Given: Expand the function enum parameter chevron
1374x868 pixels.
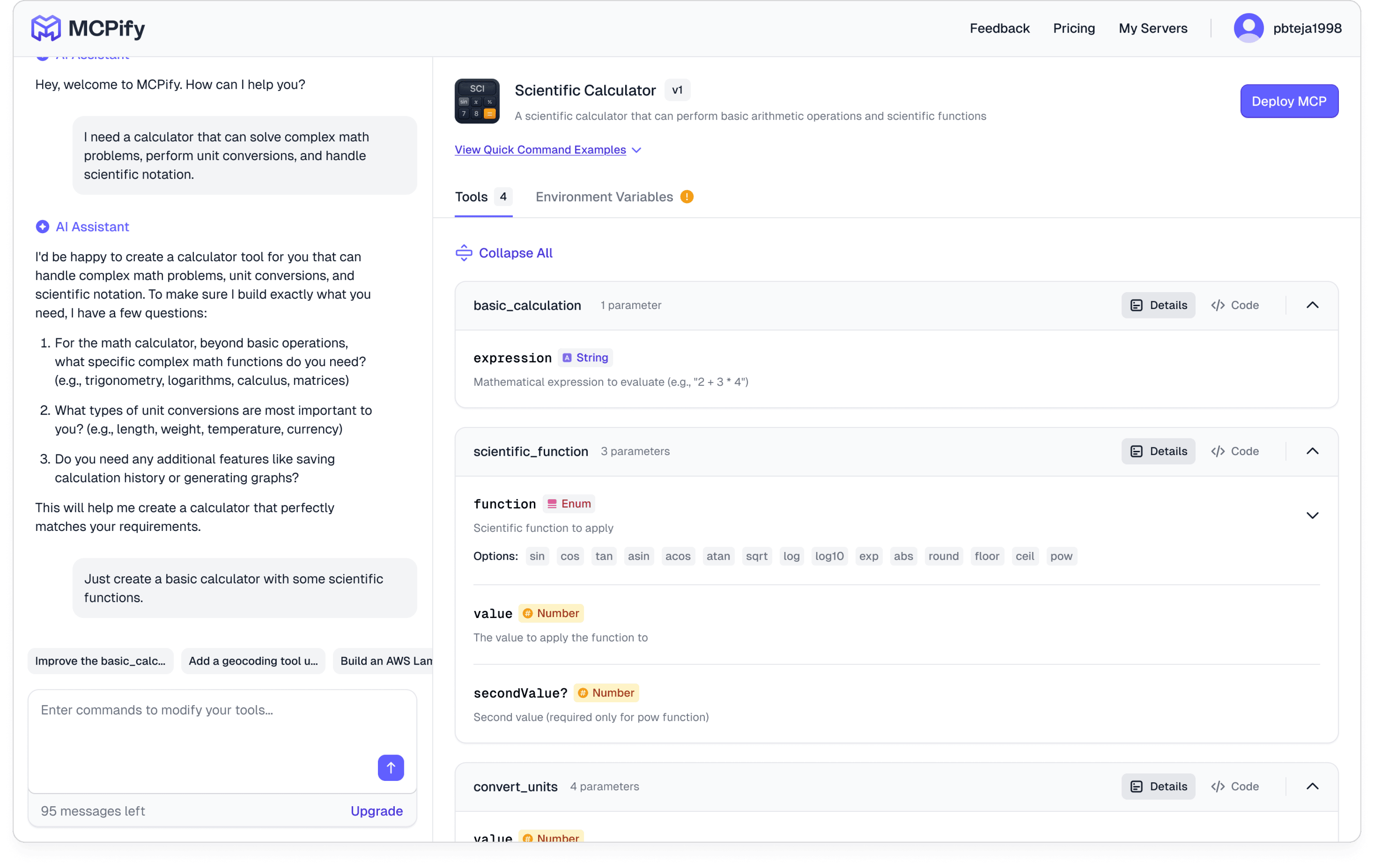Looking at the screenshot, I should pos(1312,515).
